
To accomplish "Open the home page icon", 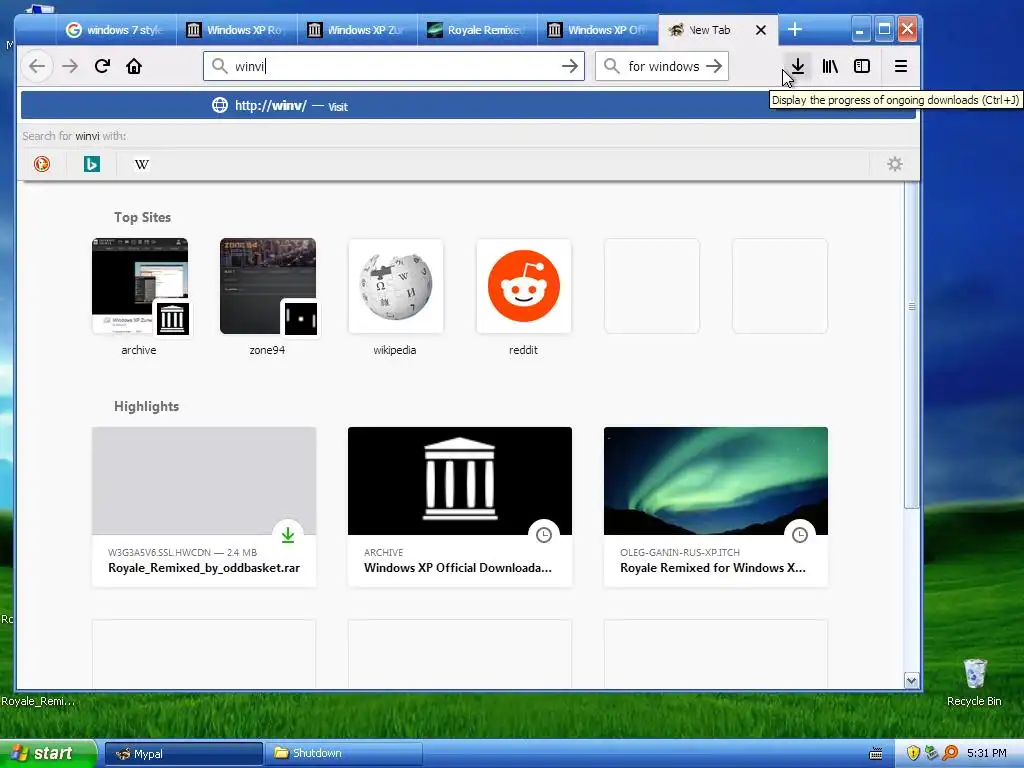I will click(x=134, y=66).
